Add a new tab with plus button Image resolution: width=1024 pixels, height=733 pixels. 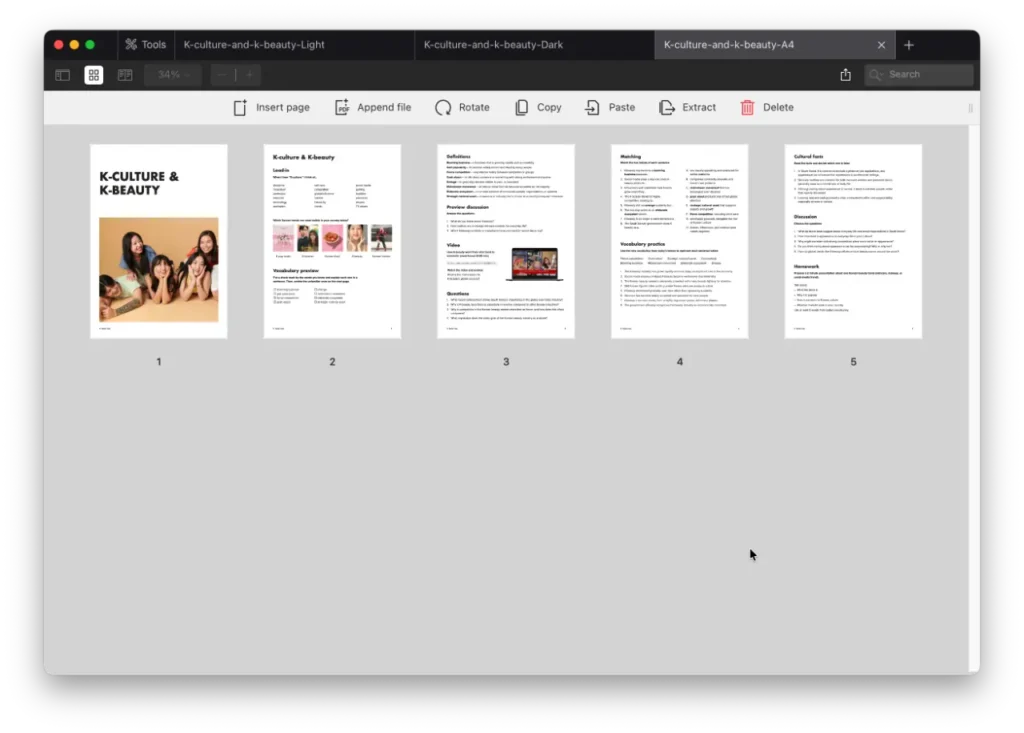[909, 45]
